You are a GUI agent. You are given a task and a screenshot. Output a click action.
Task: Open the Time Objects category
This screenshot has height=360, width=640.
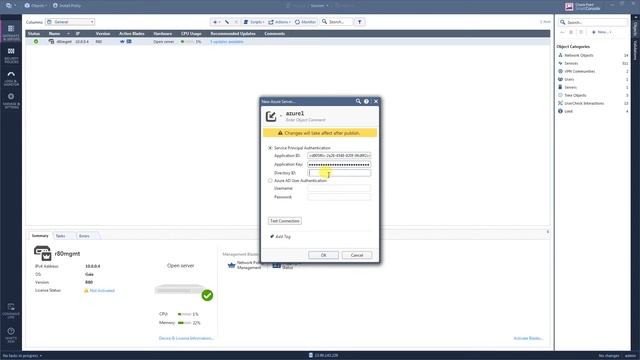coord(575,95)
